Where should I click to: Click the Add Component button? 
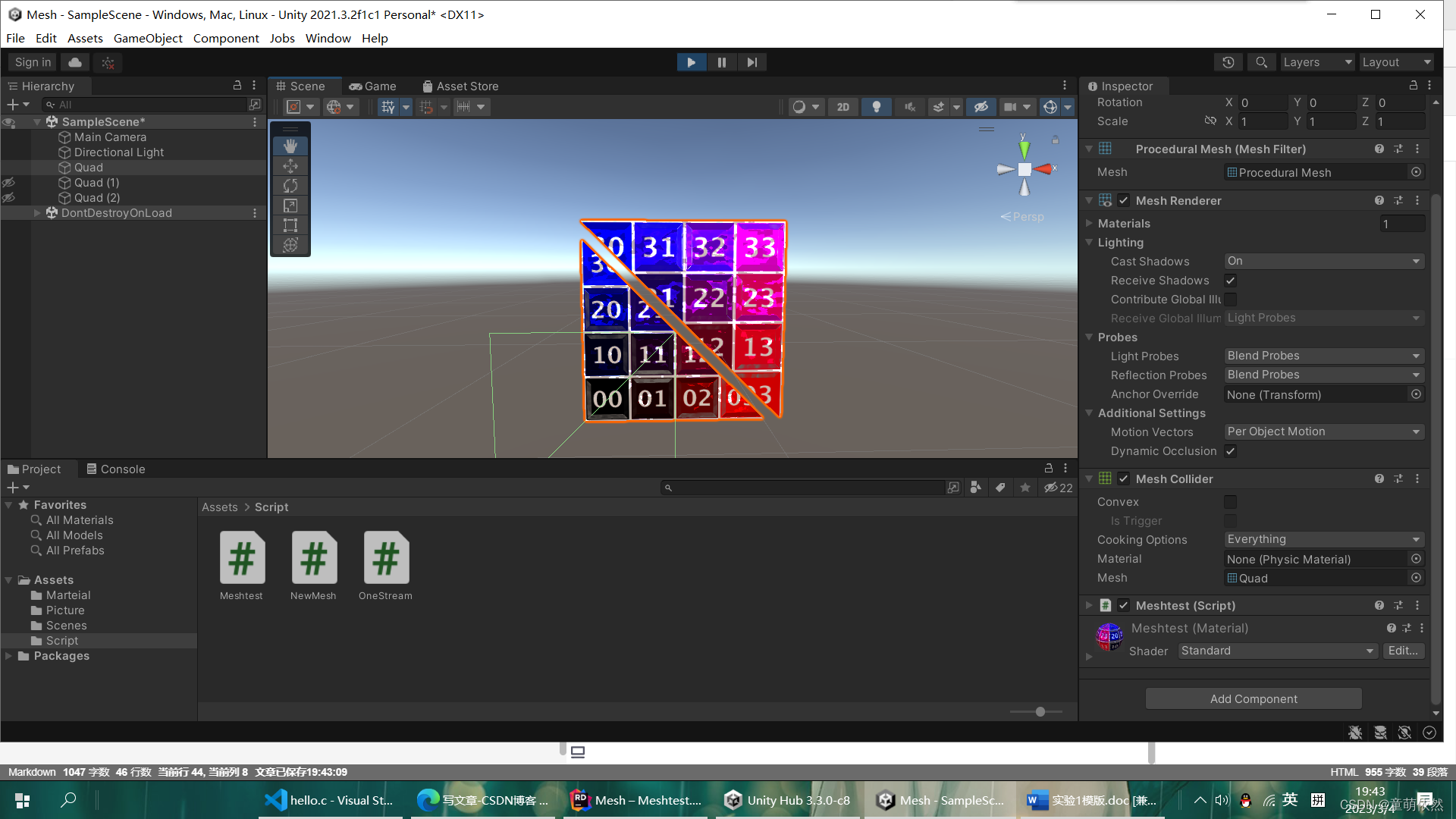click(1254, 698)
